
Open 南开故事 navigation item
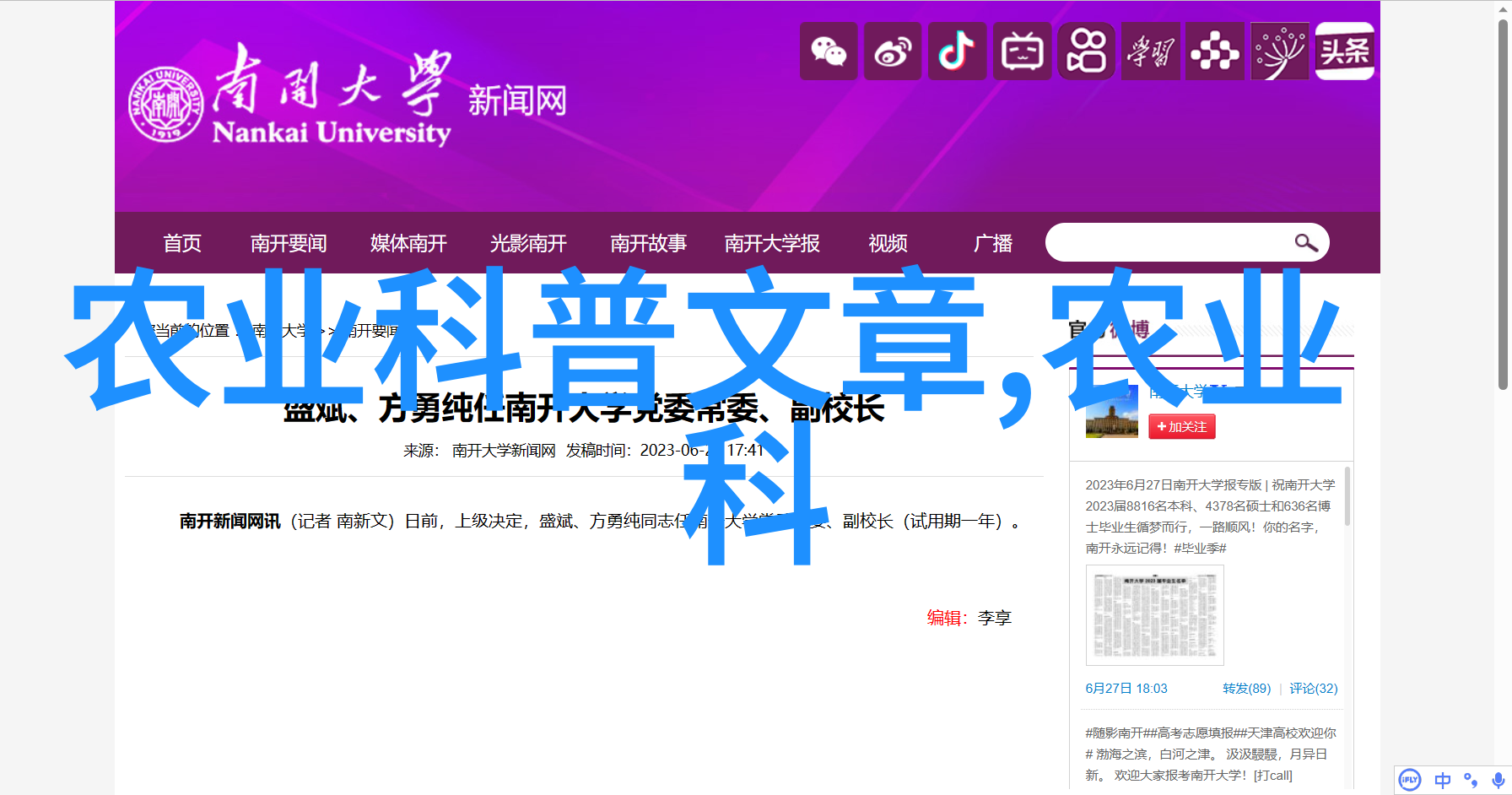(648, 244)
